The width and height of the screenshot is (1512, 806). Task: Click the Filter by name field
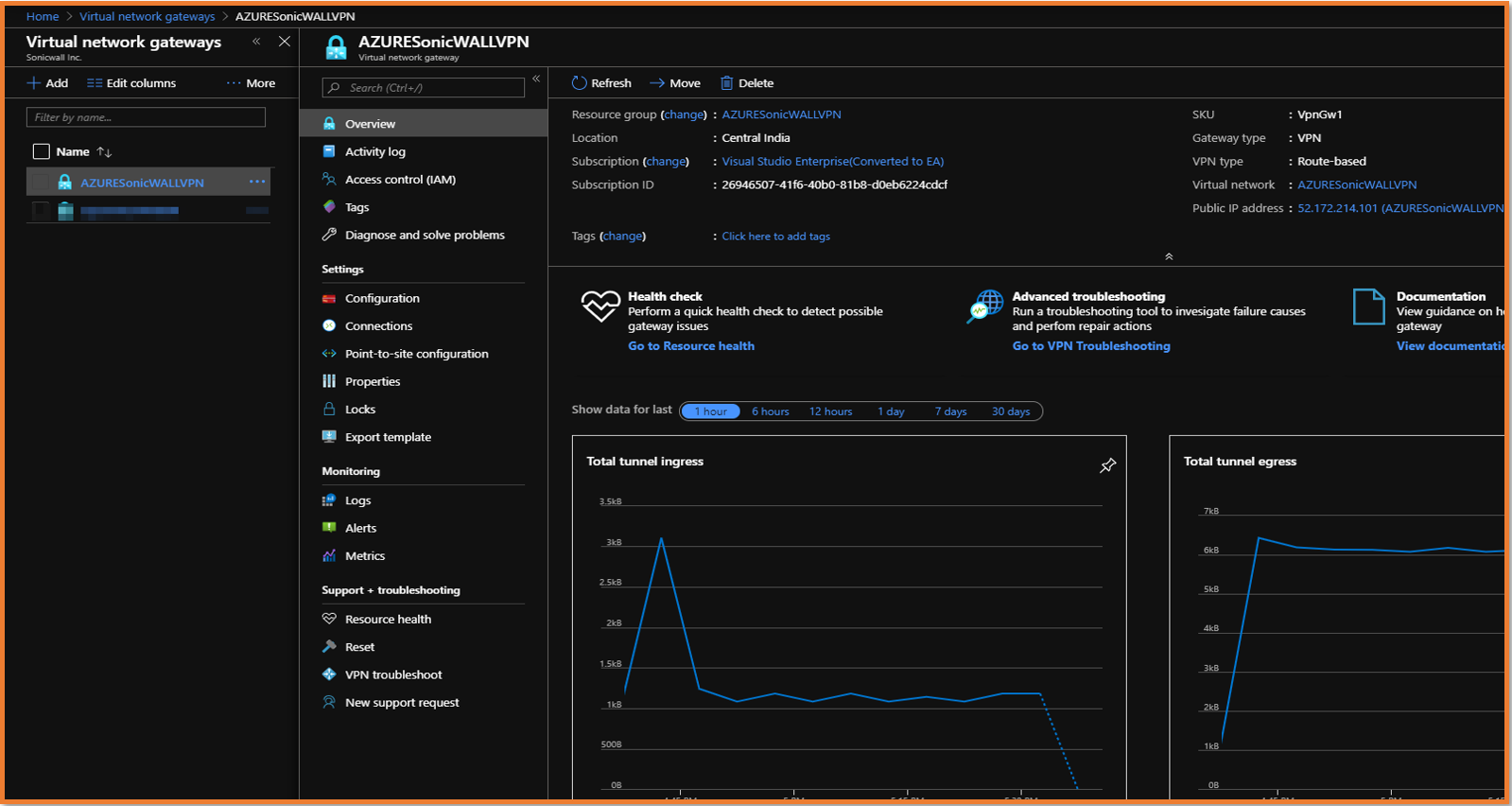[x=146, y=117]
